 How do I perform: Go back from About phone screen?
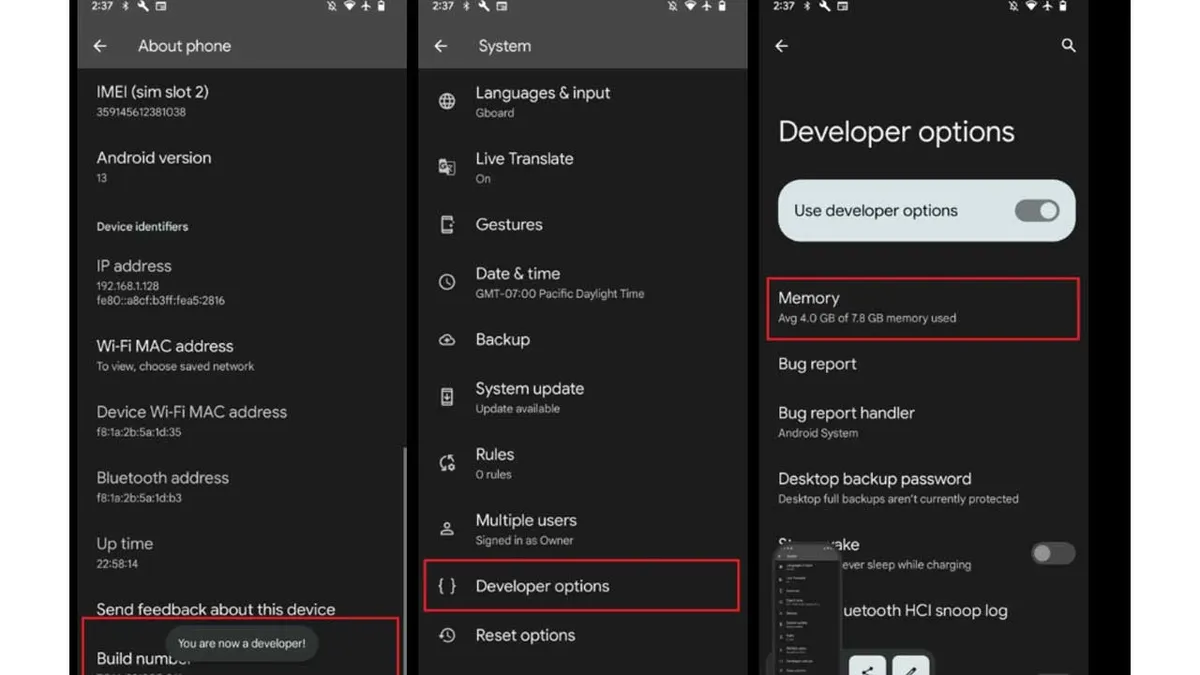(100, 46)
